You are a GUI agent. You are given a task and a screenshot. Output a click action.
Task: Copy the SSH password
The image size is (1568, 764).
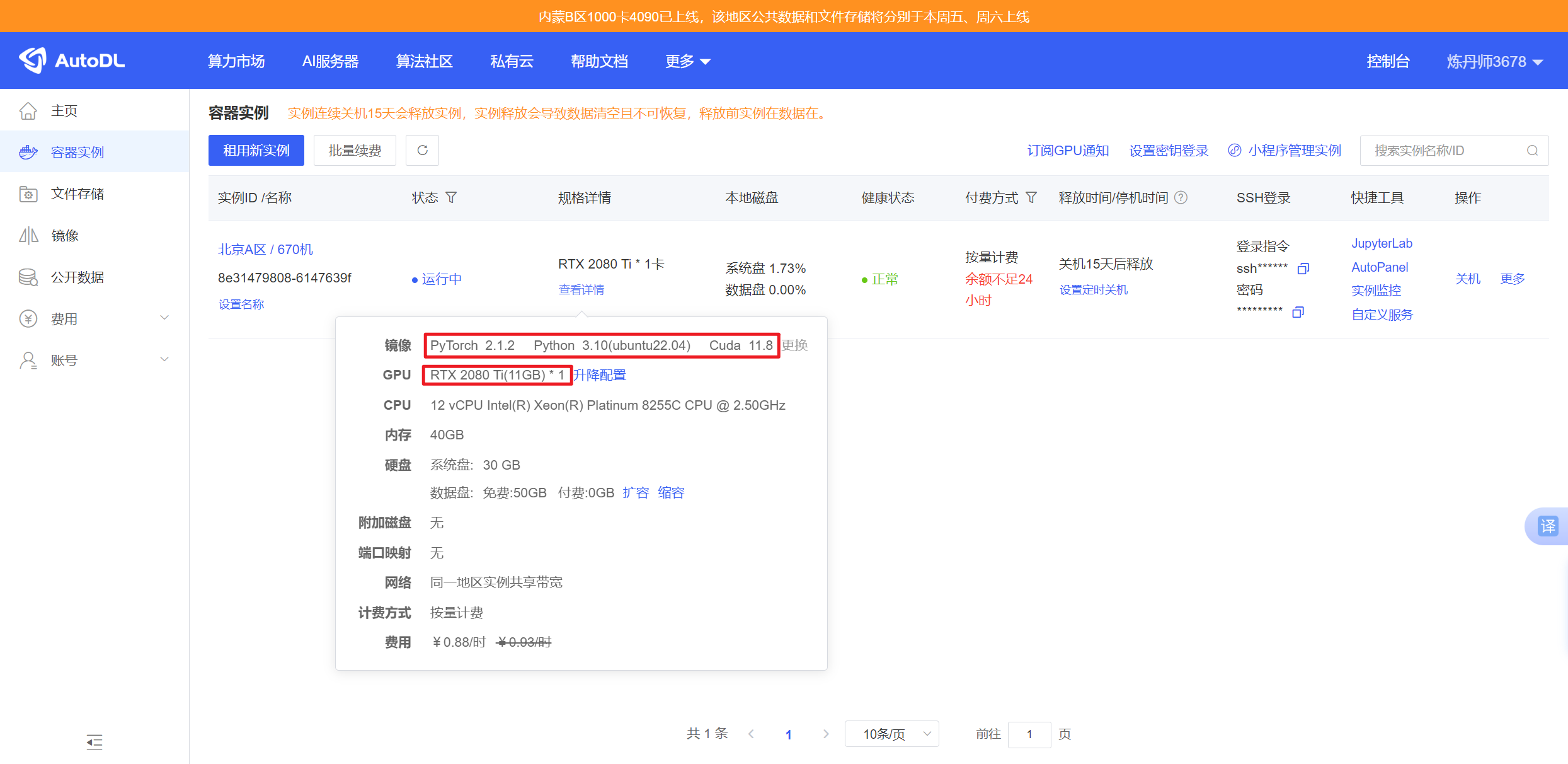click(1298, 312)
